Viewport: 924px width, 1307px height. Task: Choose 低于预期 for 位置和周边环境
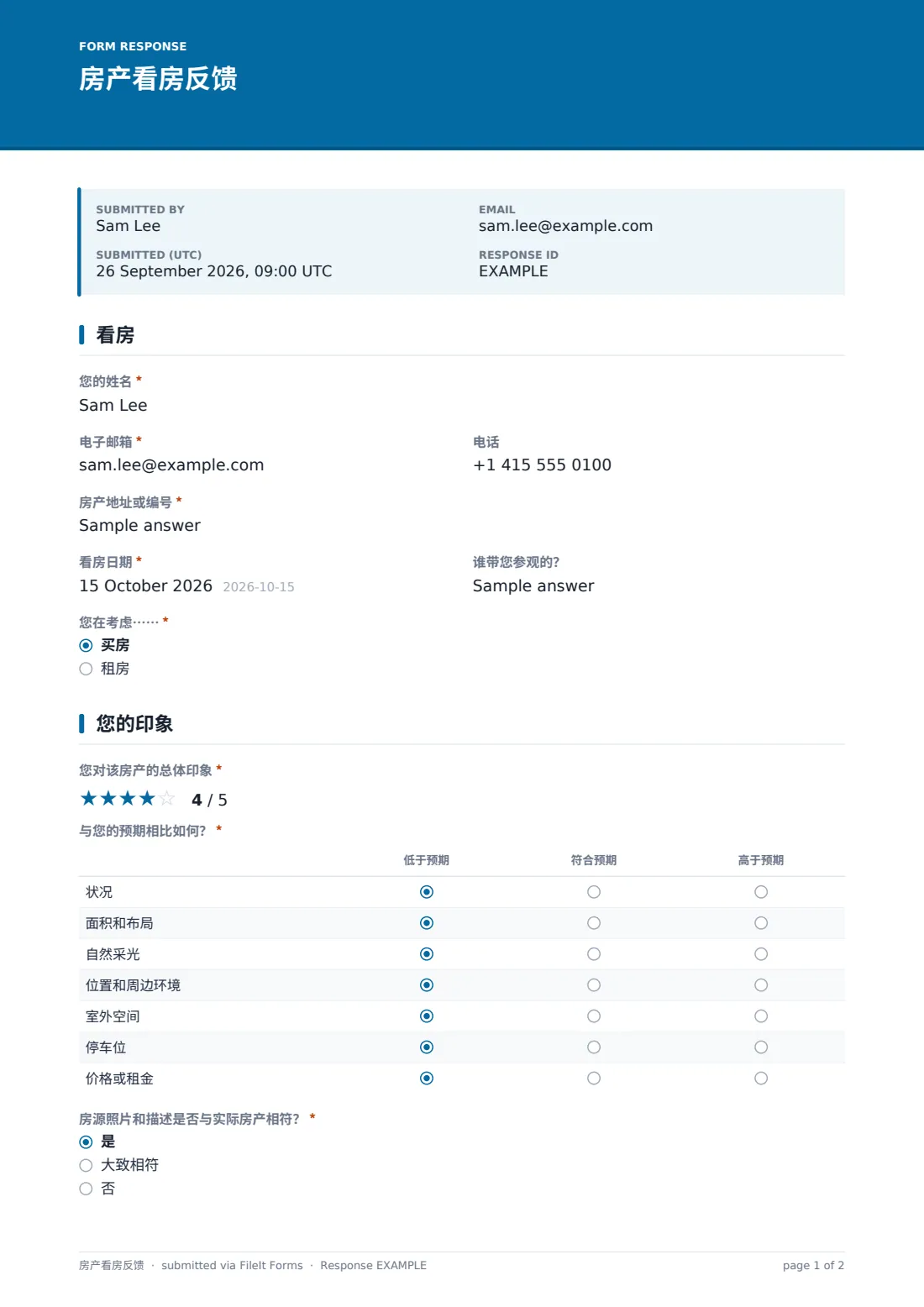click(427, 985)
